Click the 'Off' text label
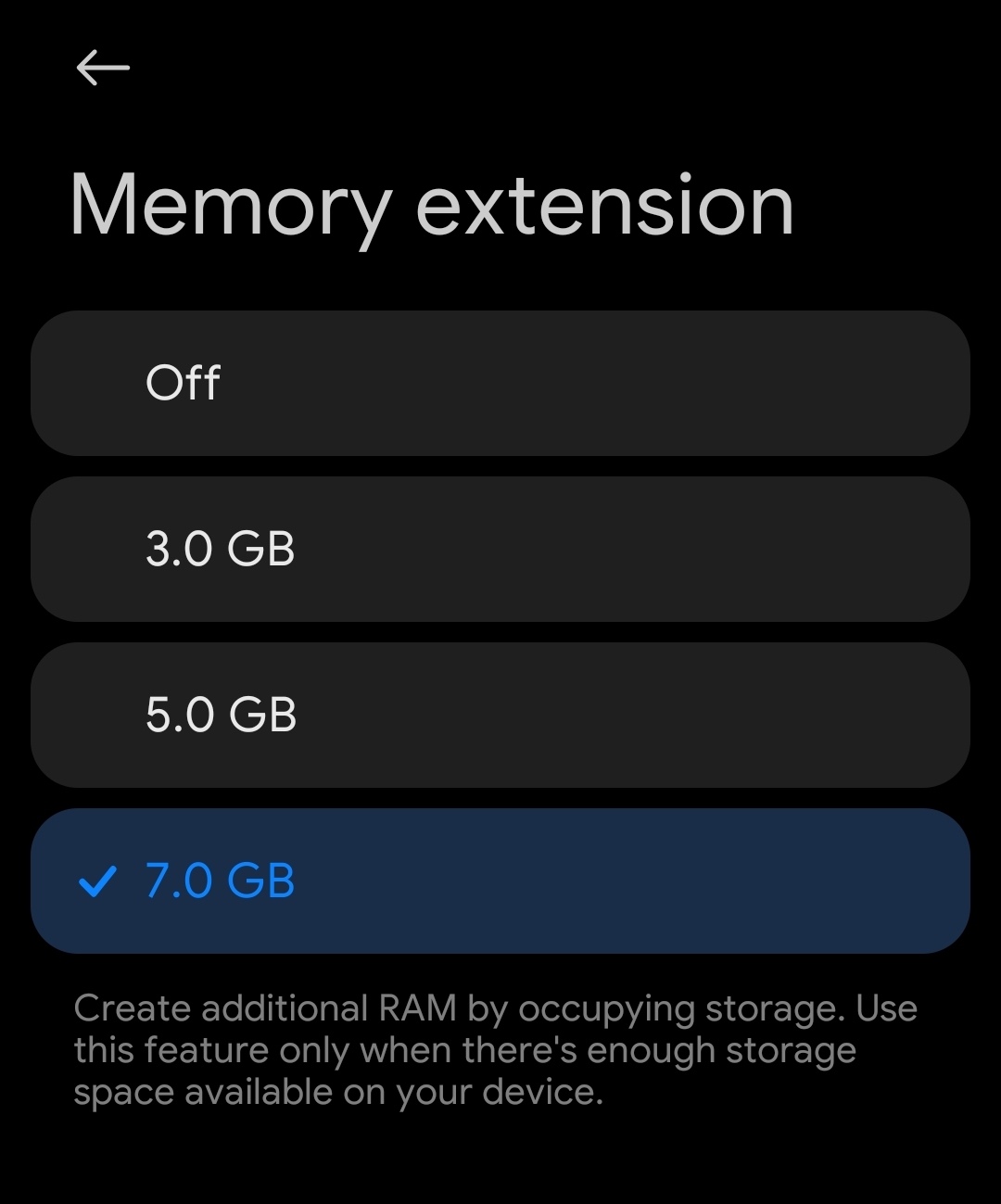Viewport: 1001px width, 1204px height. [x=184, y=383]
